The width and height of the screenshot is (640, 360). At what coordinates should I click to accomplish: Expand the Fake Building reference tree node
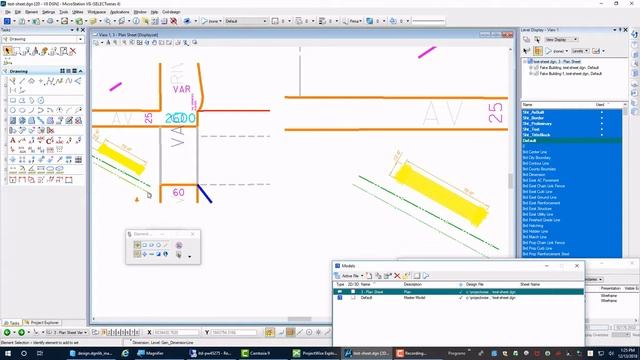pos(531,68)
